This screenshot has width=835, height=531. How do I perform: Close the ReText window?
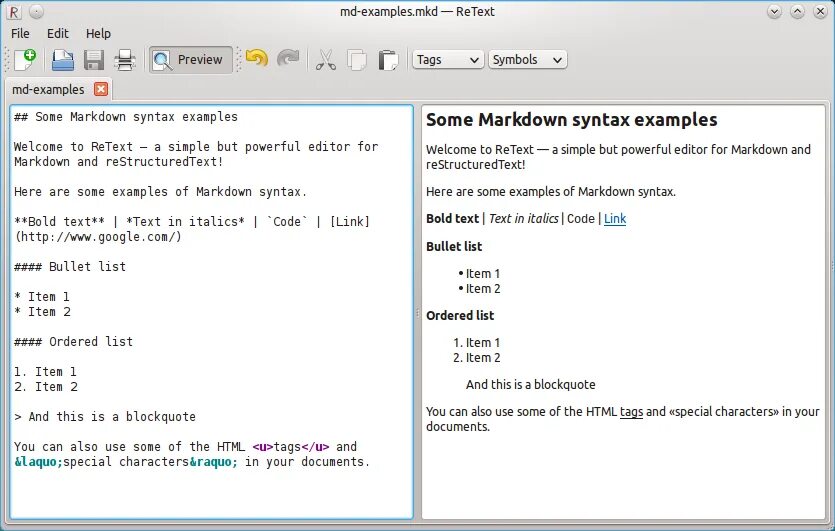[x=820, y=12]
